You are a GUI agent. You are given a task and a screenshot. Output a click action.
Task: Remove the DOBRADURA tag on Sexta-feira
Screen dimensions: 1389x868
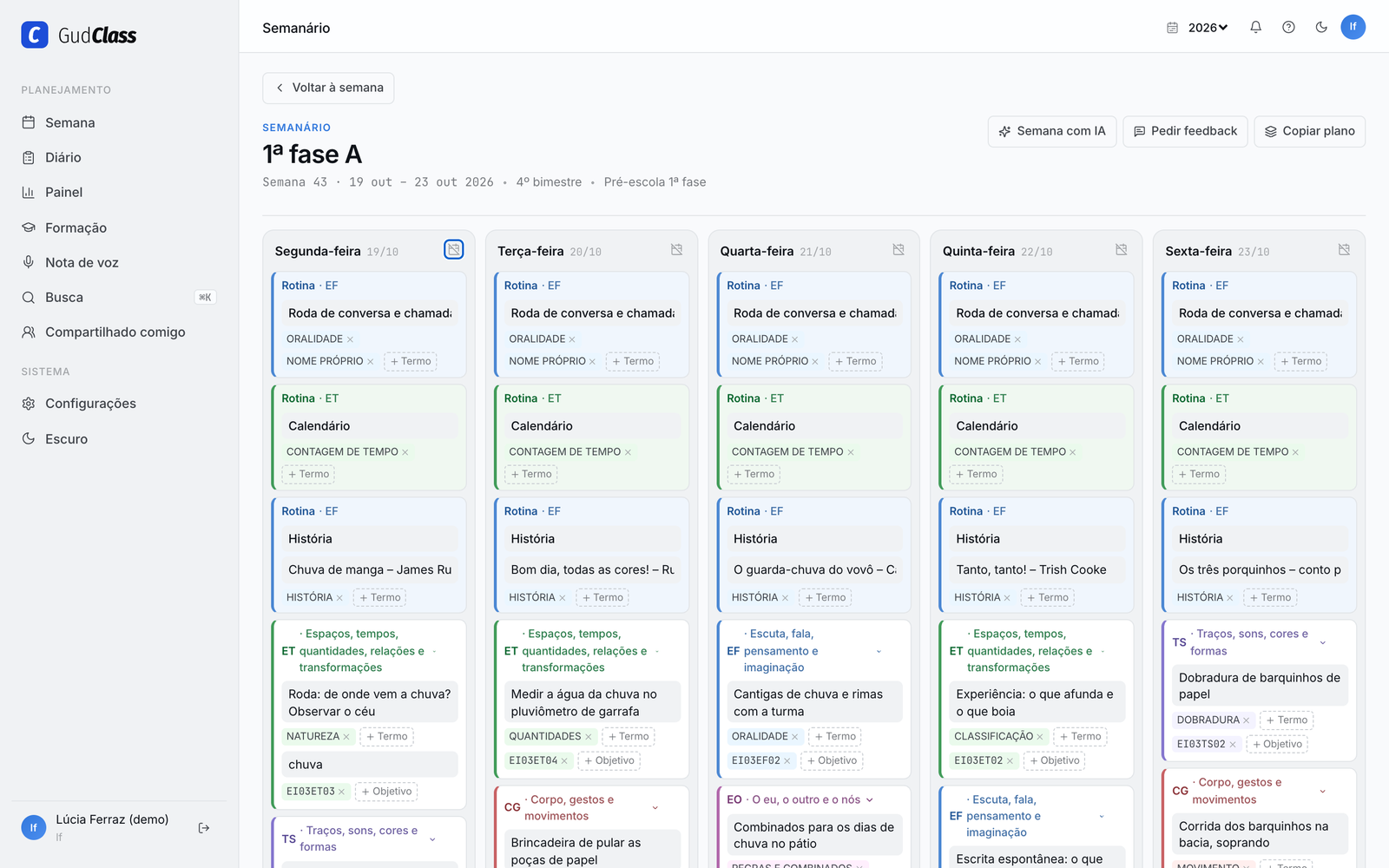[x=1247, y=720]
